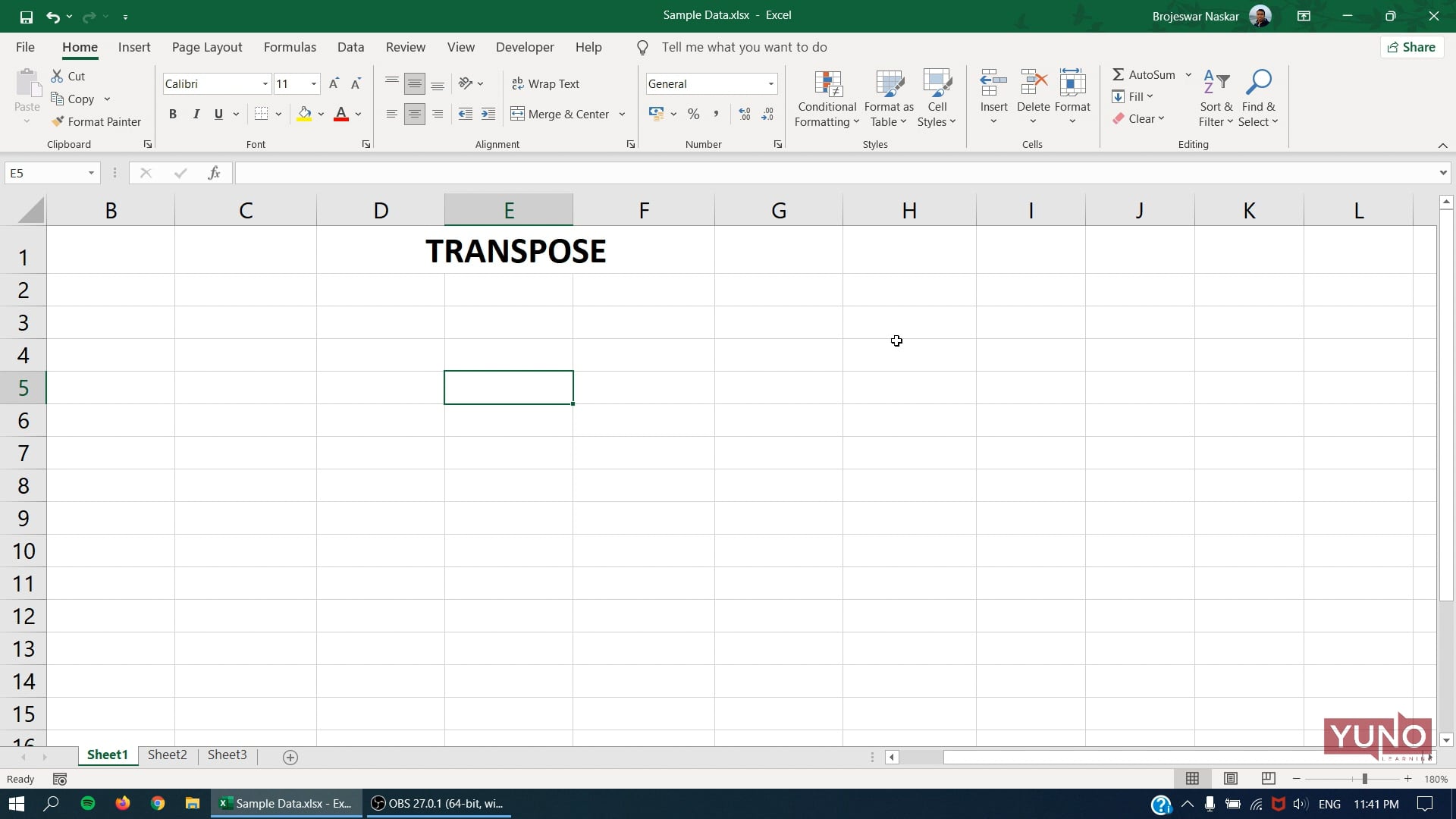Open the Insert Function dialog via fx
The image size is (1456, 819).
pos(214,173)
